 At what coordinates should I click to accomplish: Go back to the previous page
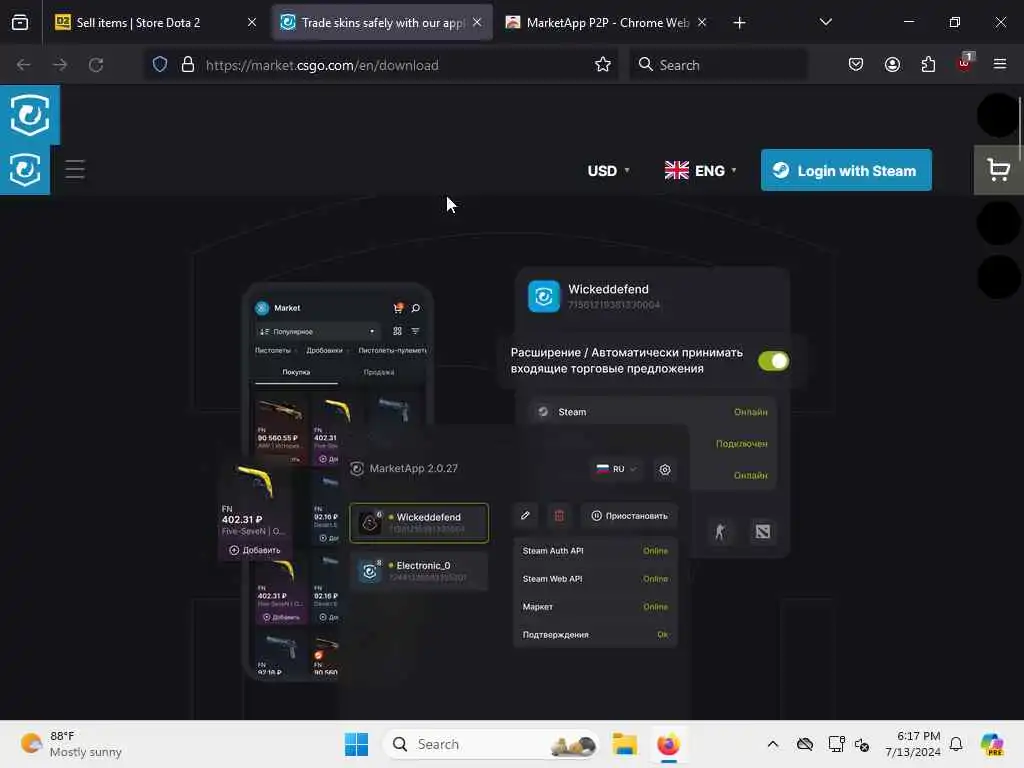click(24, 65)
